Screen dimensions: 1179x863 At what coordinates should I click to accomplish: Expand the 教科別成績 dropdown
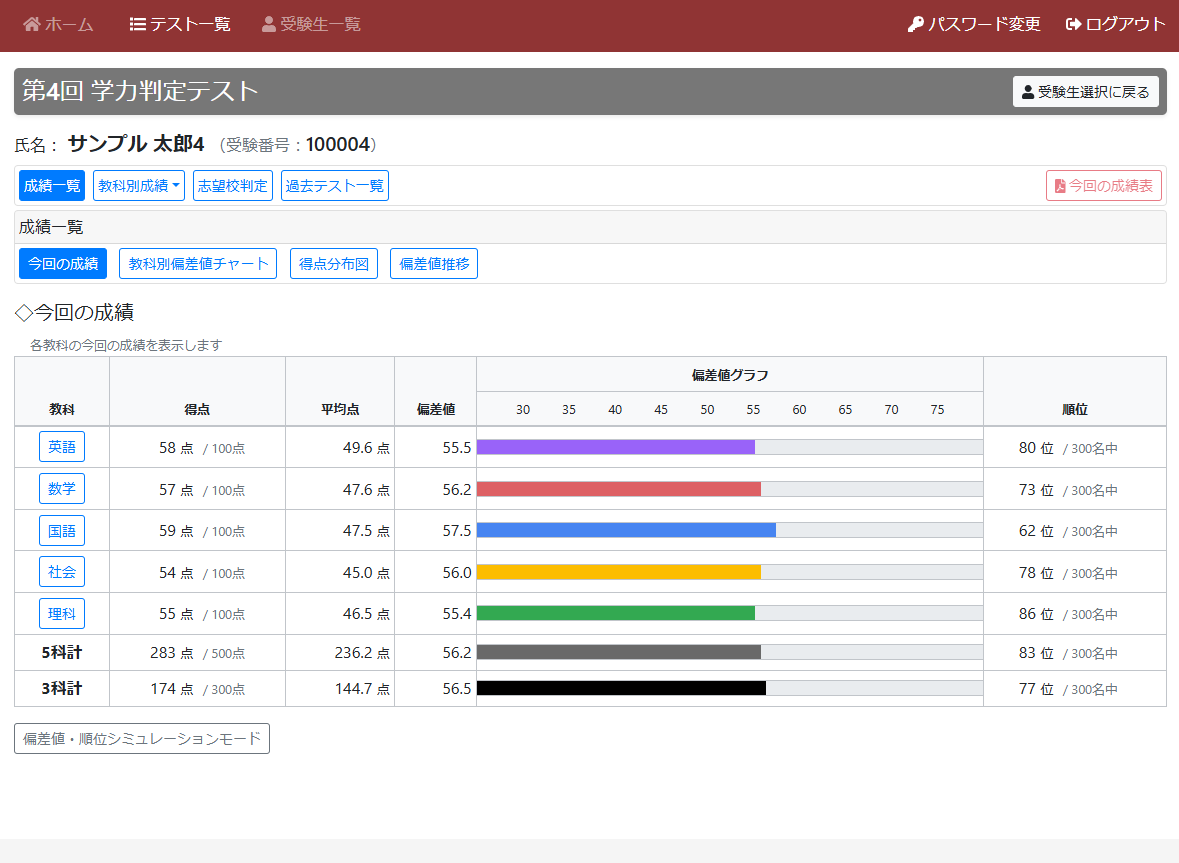click(139, 186)
